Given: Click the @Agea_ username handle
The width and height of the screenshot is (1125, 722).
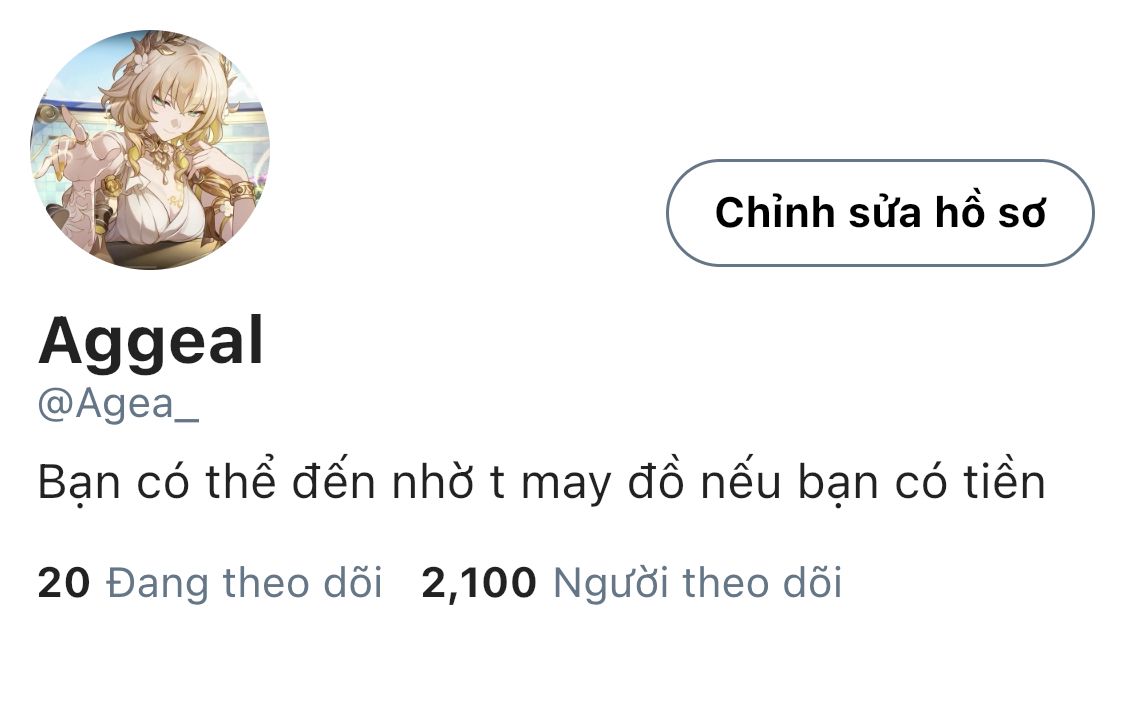Looking at the screenshot, I should click(x=118, y=404).
